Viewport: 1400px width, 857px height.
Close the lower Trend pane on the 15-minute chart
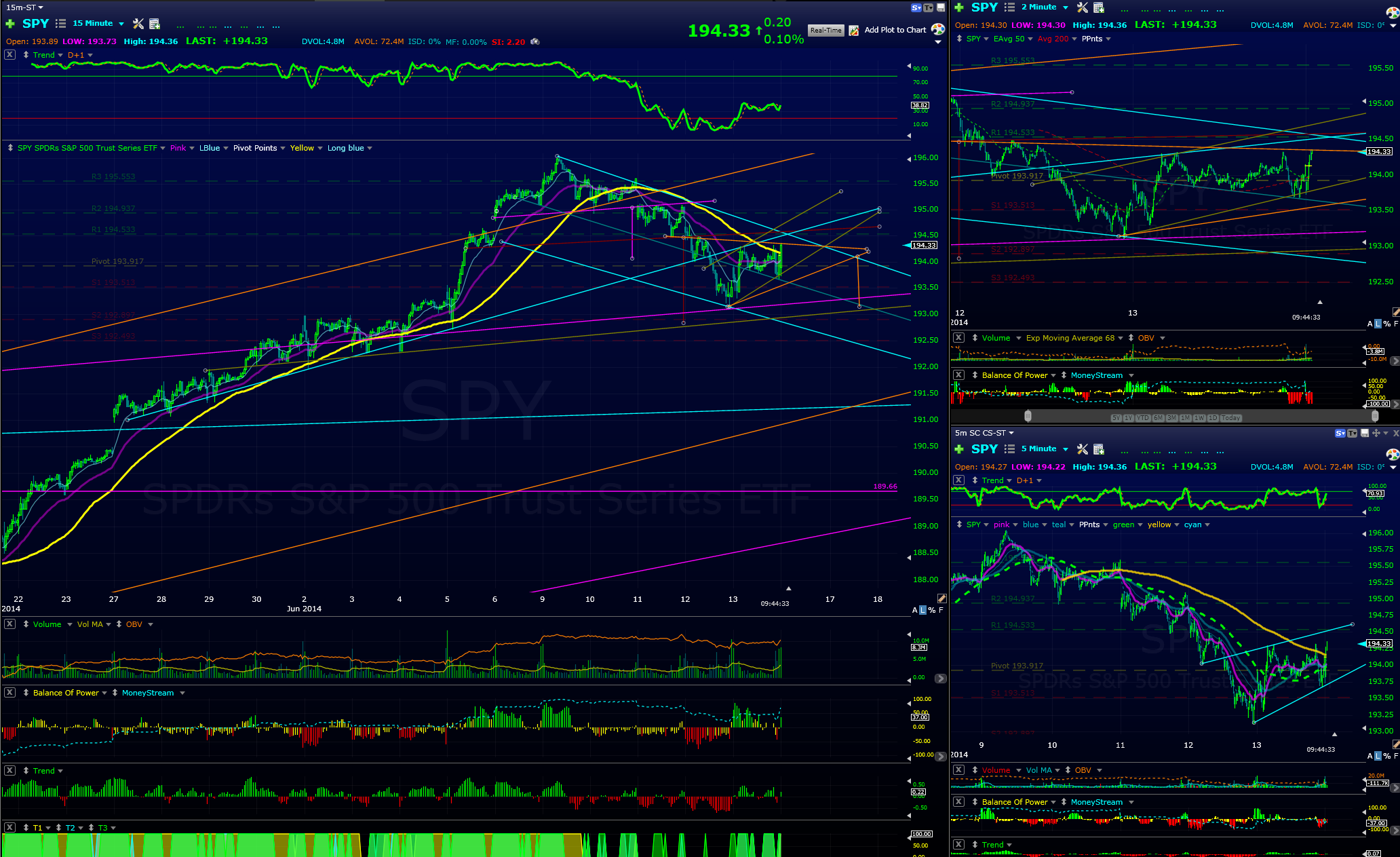9,770
